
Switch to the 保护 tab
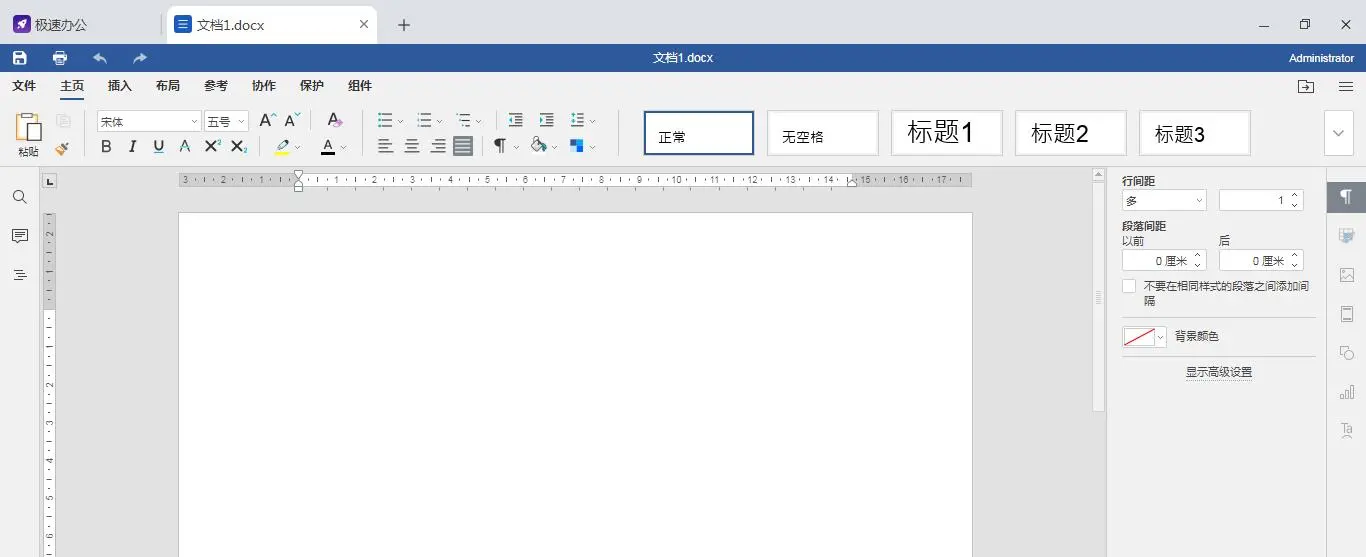tap(312, 86)
